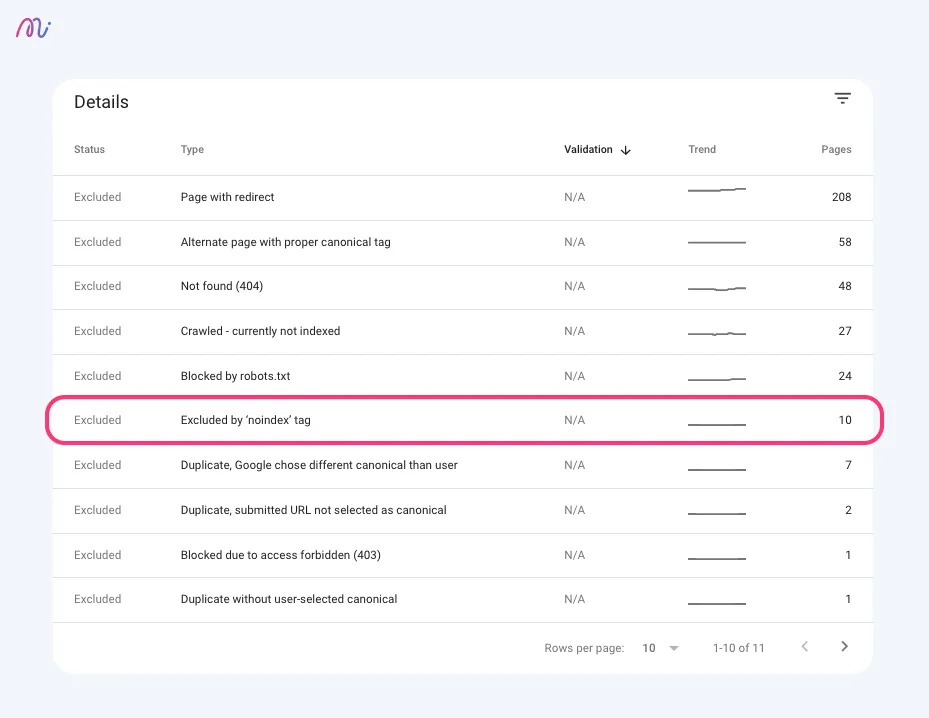
Task: Click the purple squiggle logo
Action: (x=33, y=28)
